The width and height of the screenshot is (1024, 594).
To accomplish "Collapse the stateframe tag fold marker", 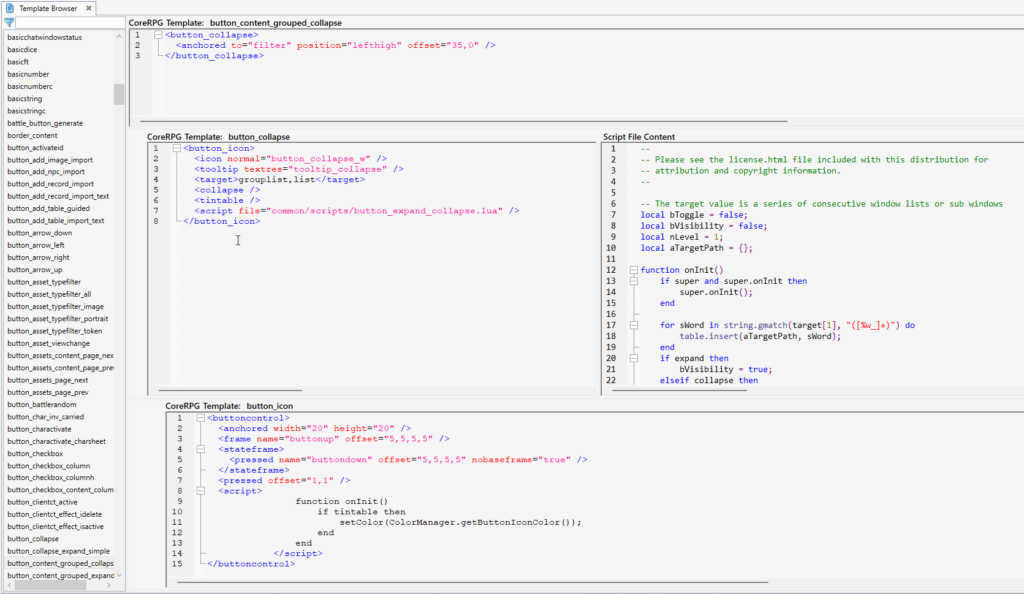I will (200, 449).
